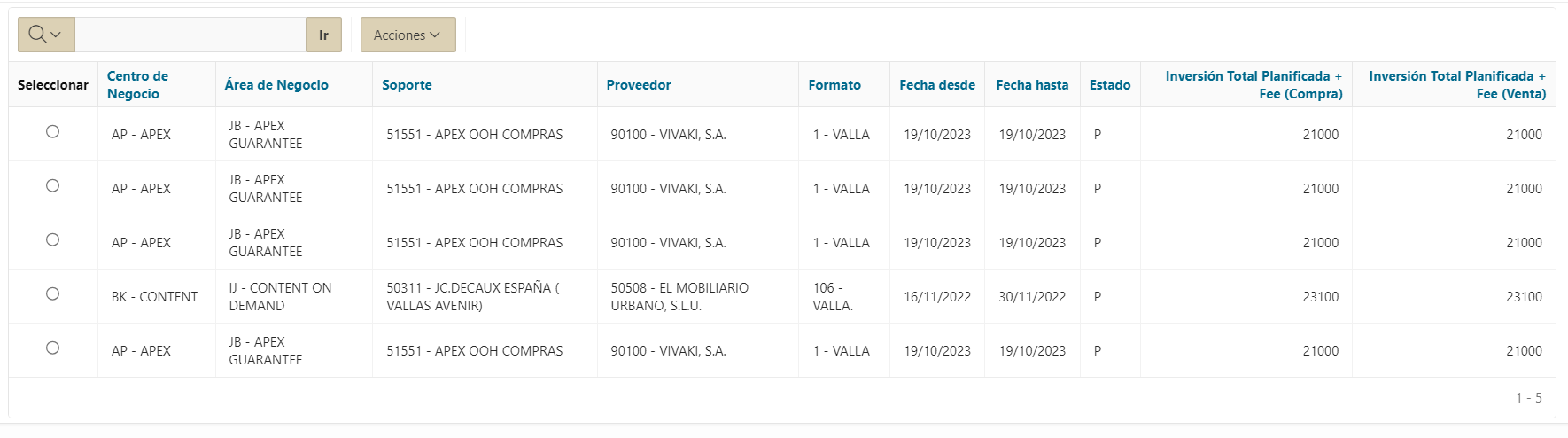Click Inversión Total Planificada + Fee (Compra) header
The image size is (1568, 438).
click(x=1254, y=85)
